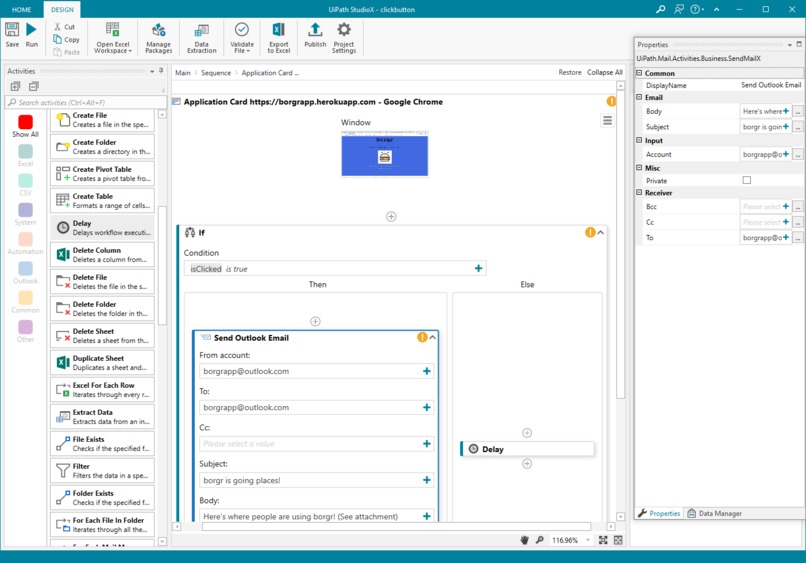Open the Validate File dropdown
This screenshot has height=563, width=806.
tap(242, 38)
